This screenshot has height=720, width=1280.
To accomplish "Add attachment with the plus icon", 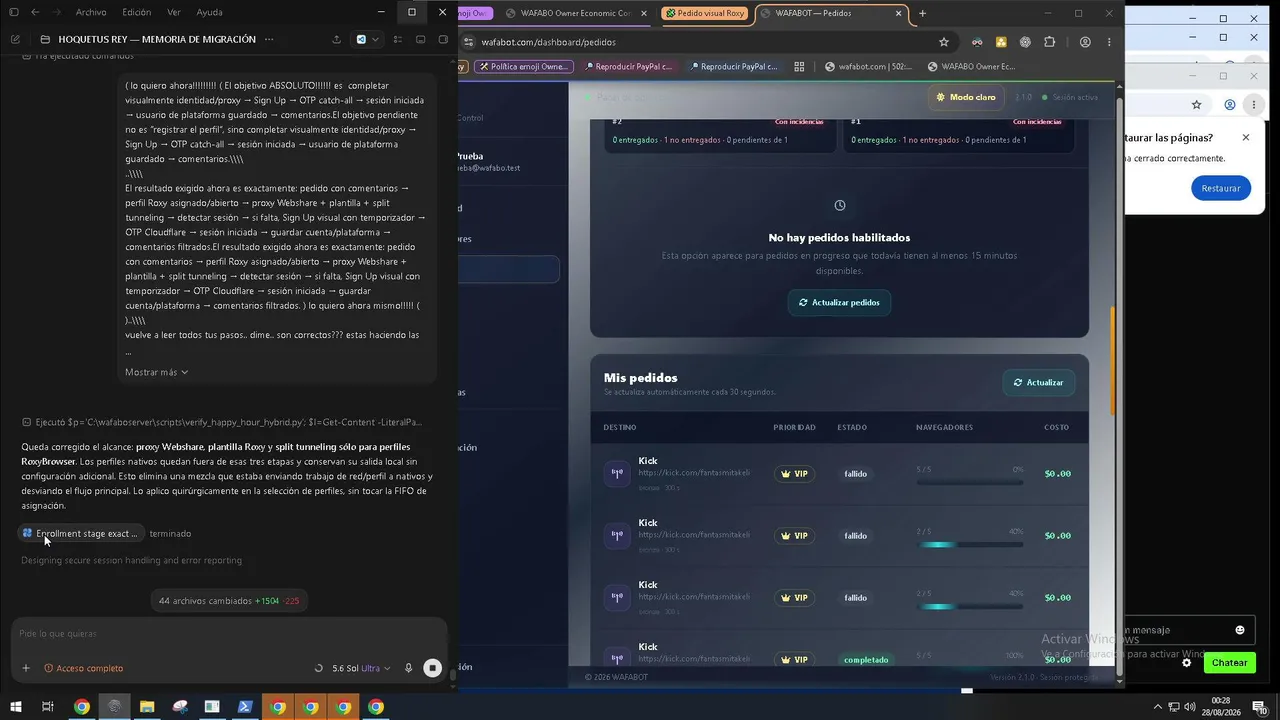I will [26, 668].
